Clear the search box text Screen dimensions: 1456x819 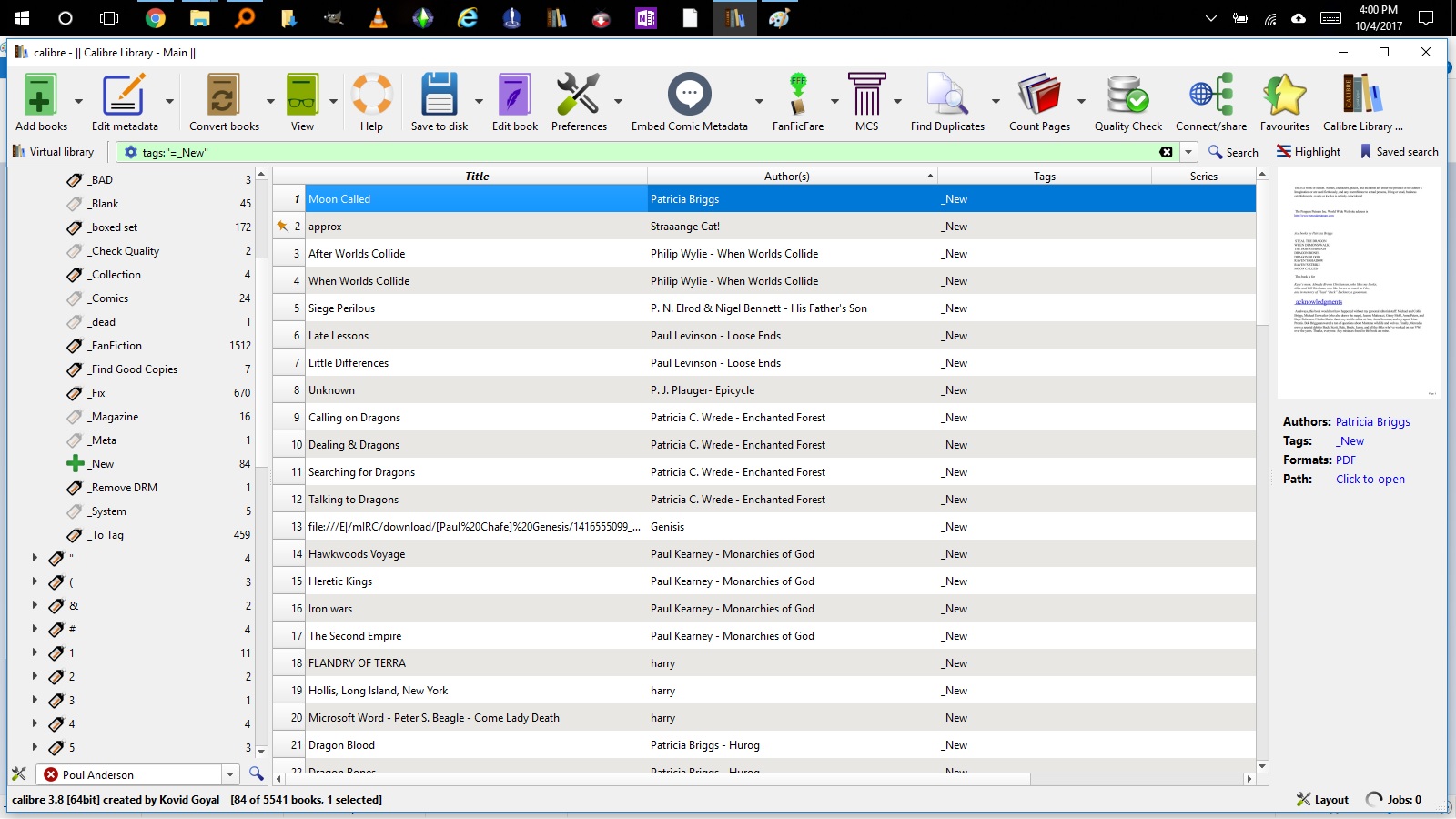click(x=1166, y=152)
